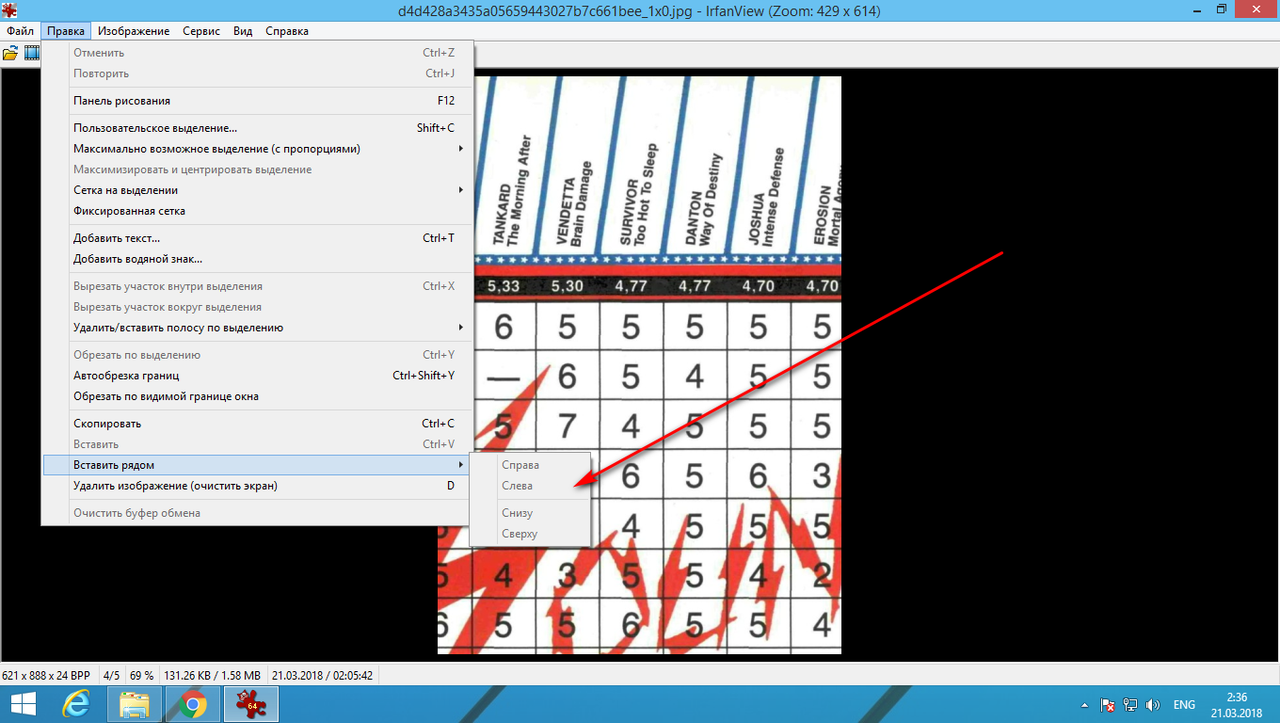Choose Панель рисования from the menu
The width and height of the screenshot is (1280, 723).
click(257, 101)
